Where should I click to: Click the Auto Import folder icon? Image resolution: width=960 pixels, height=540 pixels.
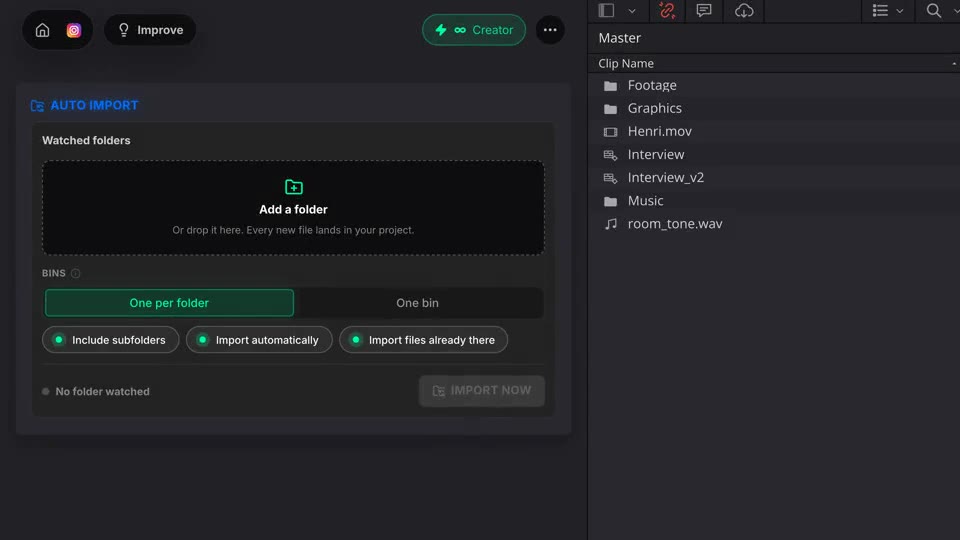pyautogui.click(x=37, y=106)
